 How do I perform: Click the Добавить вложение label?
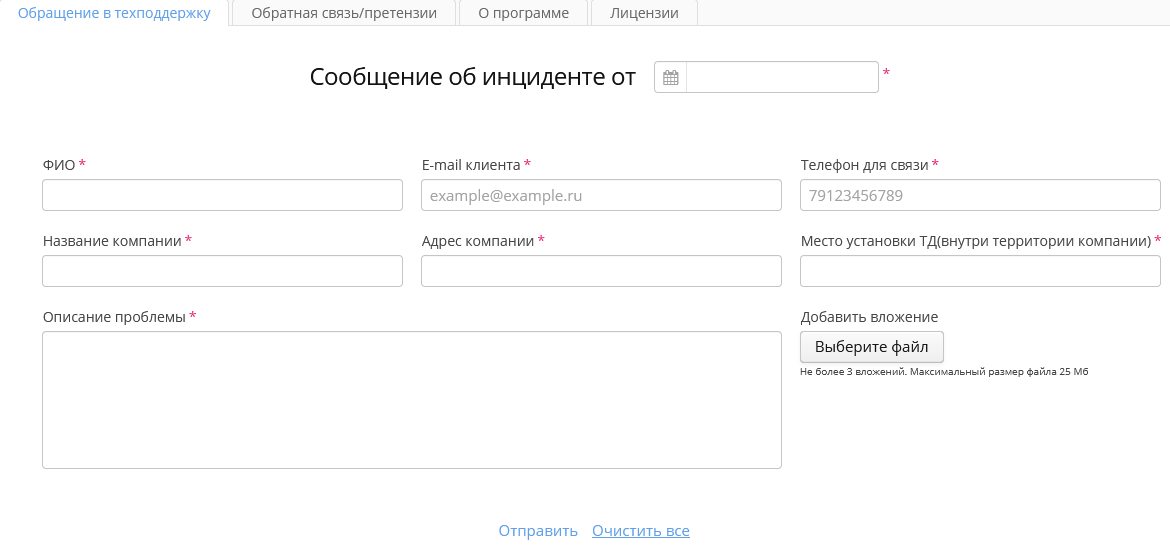(869, 317)
